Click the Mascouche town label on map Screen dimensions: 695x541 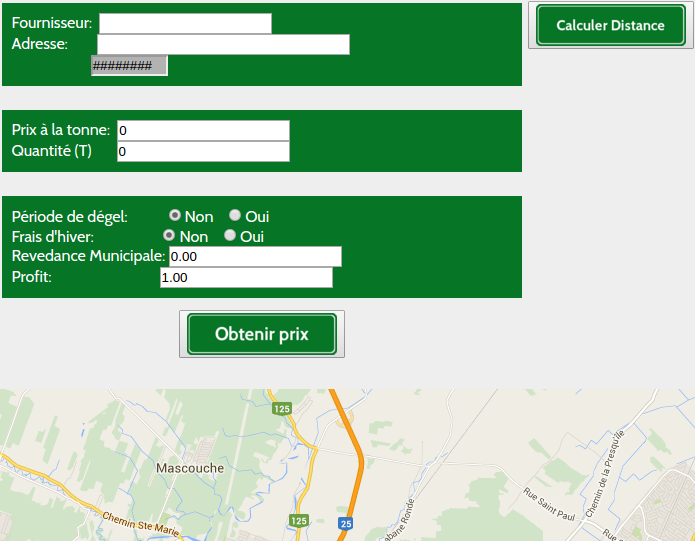[x=190, y=468]
